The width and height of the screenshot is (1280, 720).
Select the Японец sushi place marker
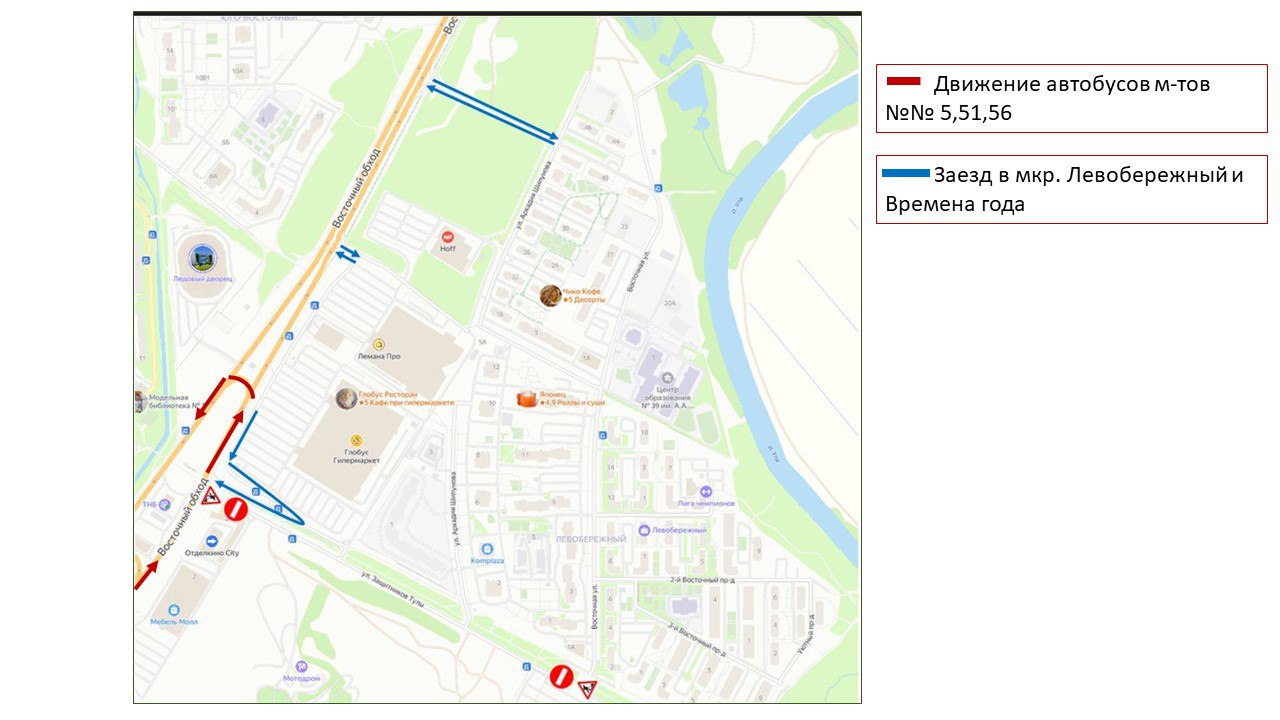pyautogui.click(x=527, y=399)
